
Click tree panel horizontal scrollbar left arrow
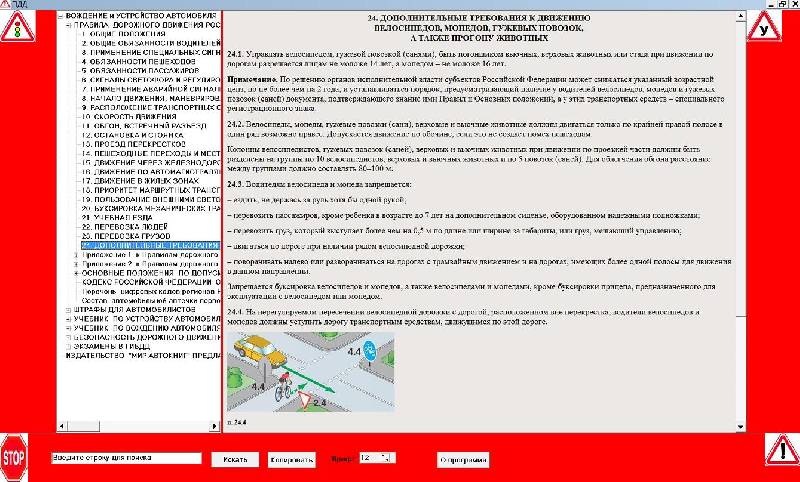(x=62, y=426)
